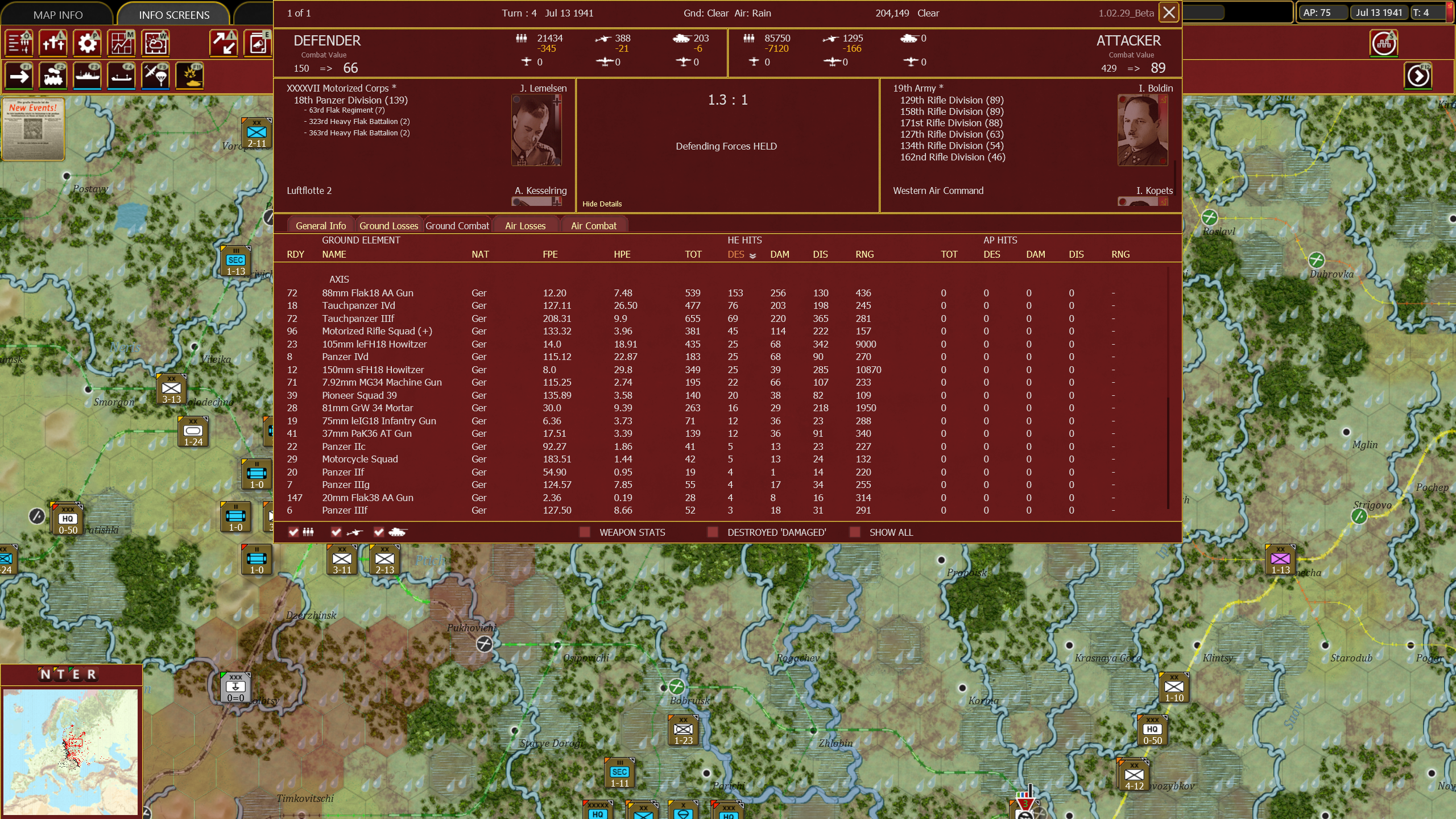Toggle the tank (AFV) filter checkbox
The width and height of the screenshot is (1456, 819).
pos(379,532)
